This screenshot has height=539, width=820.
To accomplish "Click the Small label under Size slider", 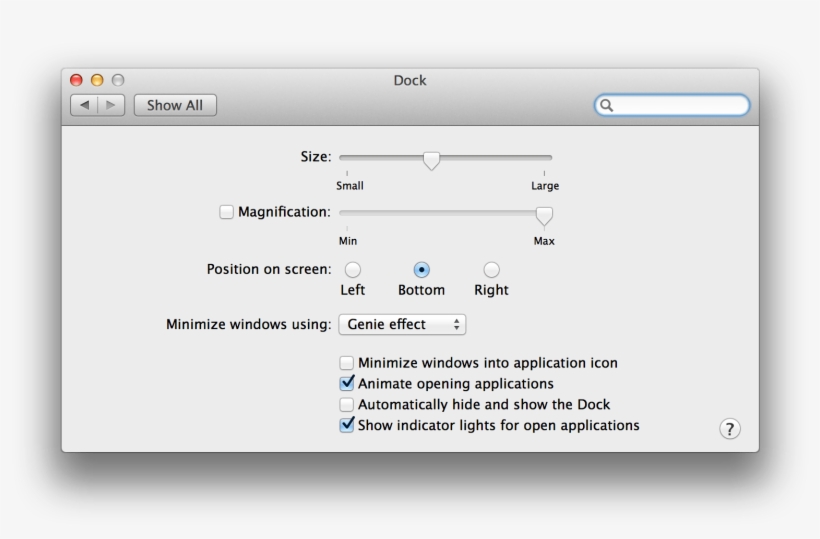I will point(350,186).
